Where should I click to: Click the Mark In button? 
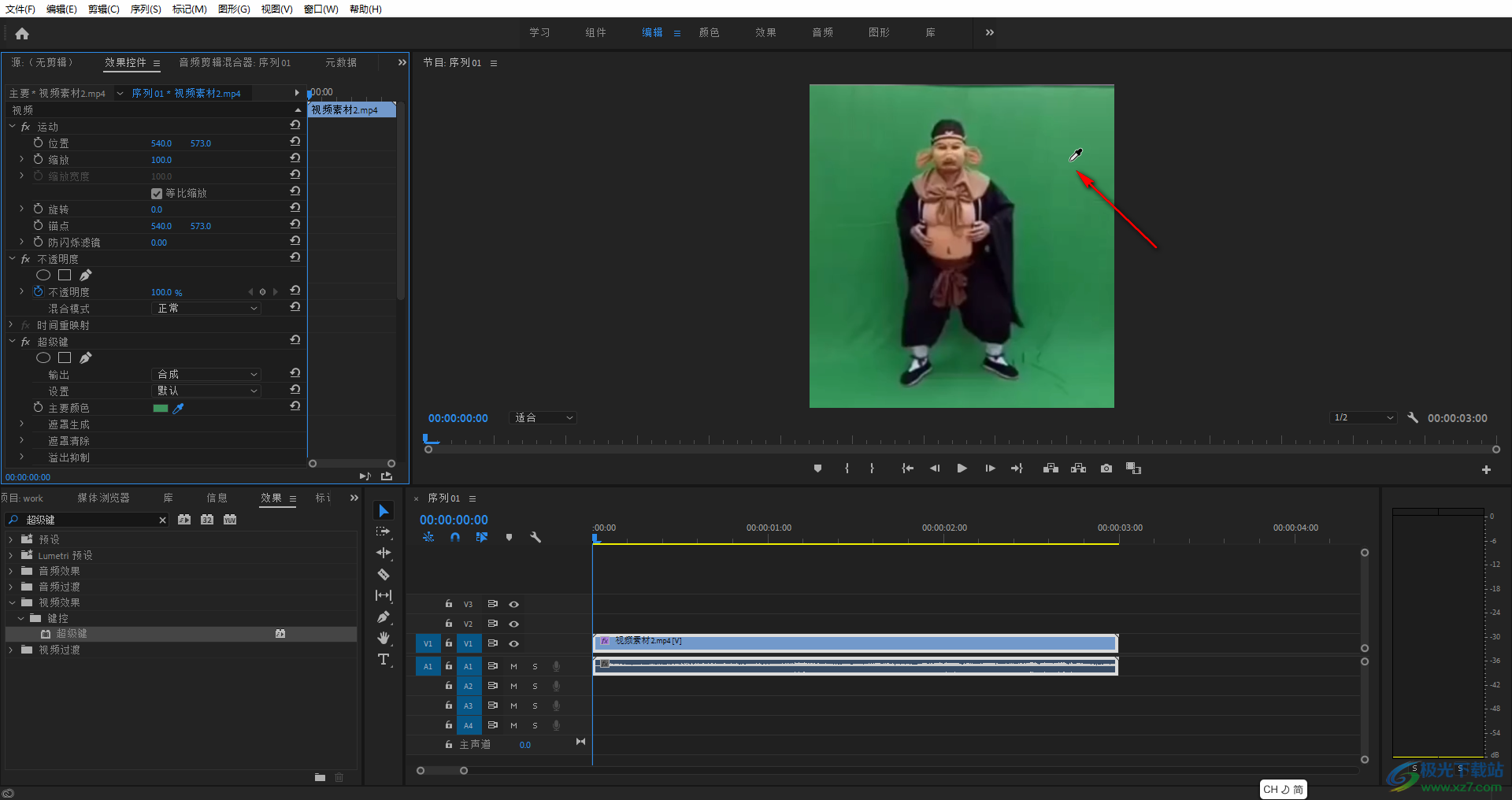click(847, 469)
